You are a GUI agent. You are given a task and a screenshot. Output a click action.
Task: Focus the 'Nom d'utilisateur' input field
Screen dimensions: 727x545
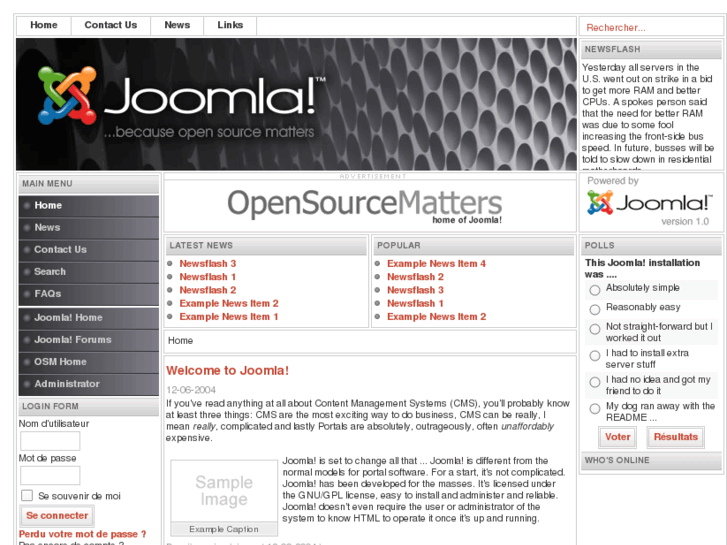tap(50, 441)
